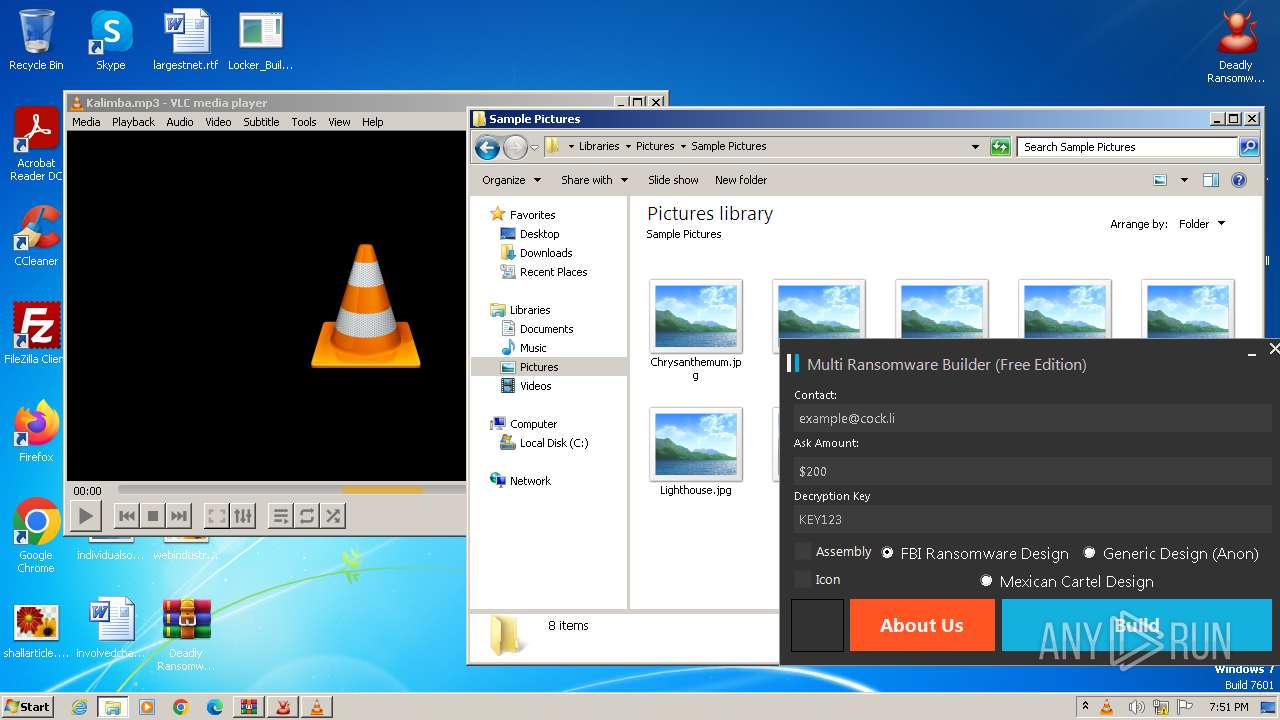The width and height of the screenshot is (1280, 720).
Task: Start playback with the VLC play button
Action: pyautogui.click(x=86, y=516)
